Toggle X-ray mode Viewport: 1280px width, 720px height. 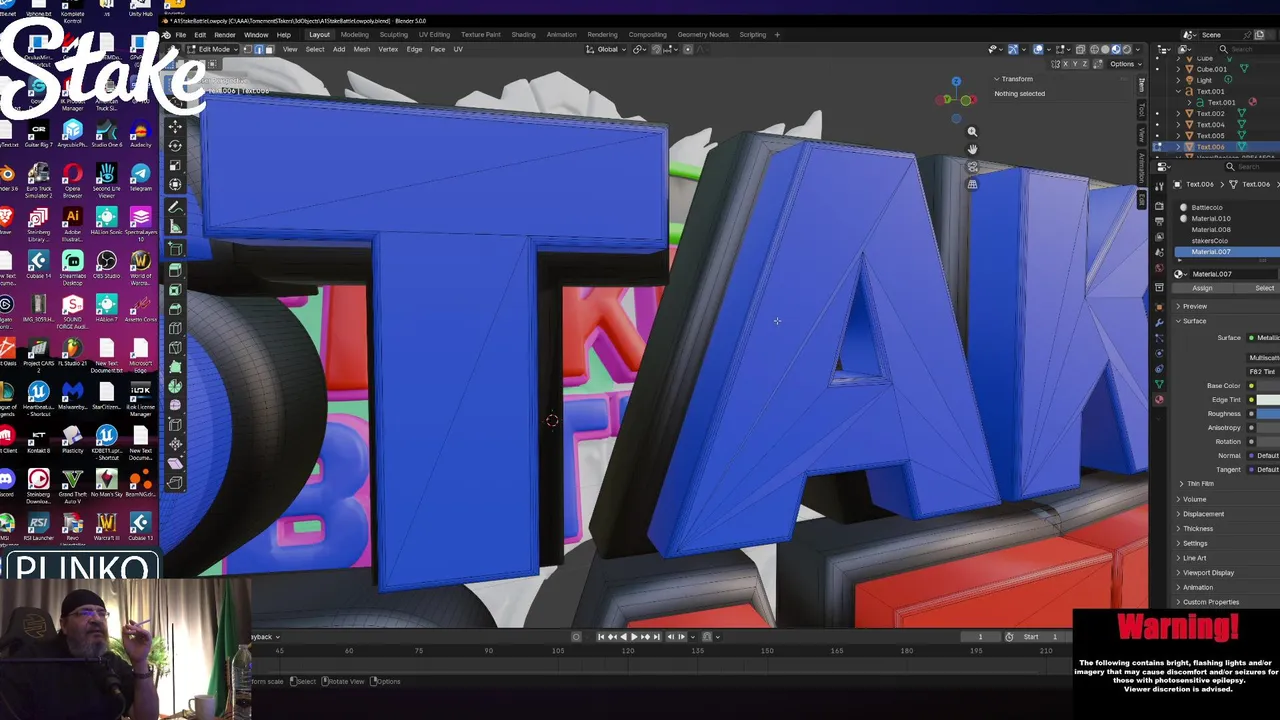1078,49
